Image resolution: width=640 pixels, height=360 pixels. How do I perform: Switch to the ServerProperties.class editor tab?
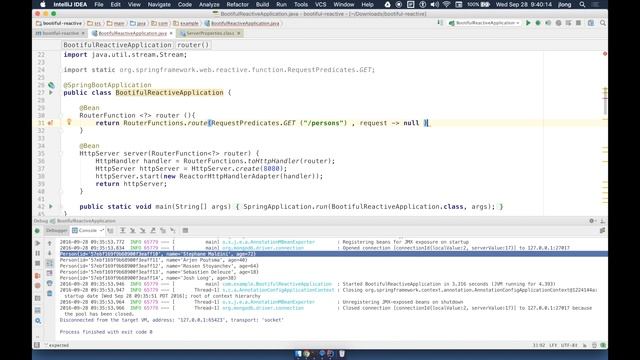pyautogui.click(x=210, y=33)
